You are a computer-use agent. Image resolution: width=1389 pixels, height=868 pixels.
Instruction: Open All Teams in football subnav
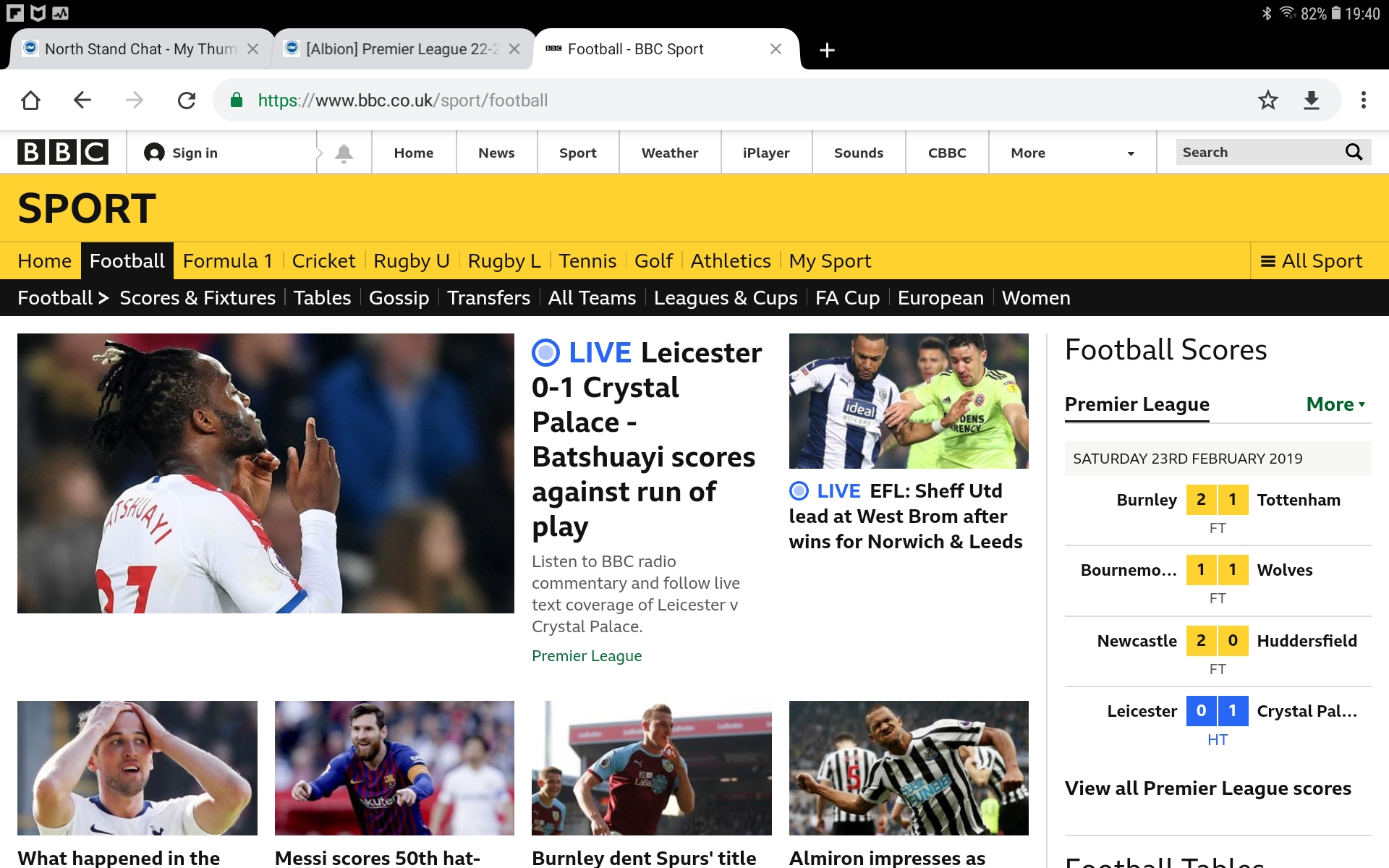pos(592,297)
